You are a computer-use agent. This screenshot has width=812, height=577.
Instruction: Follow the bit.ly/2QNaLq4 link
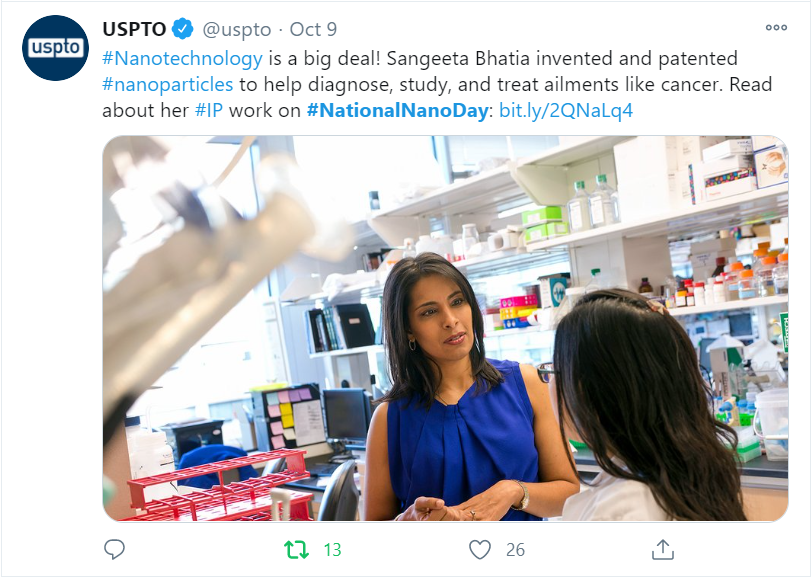point(566,110)
